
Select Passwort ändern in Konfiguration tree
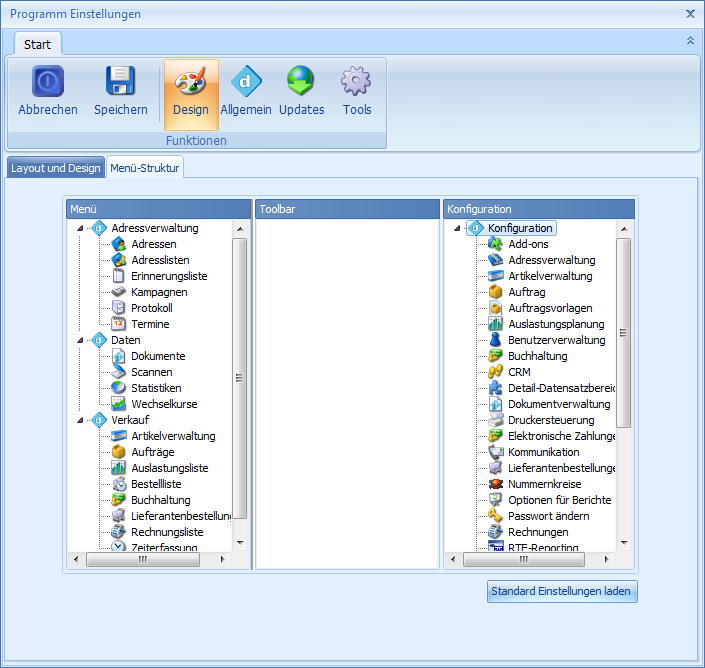(548, 516)
